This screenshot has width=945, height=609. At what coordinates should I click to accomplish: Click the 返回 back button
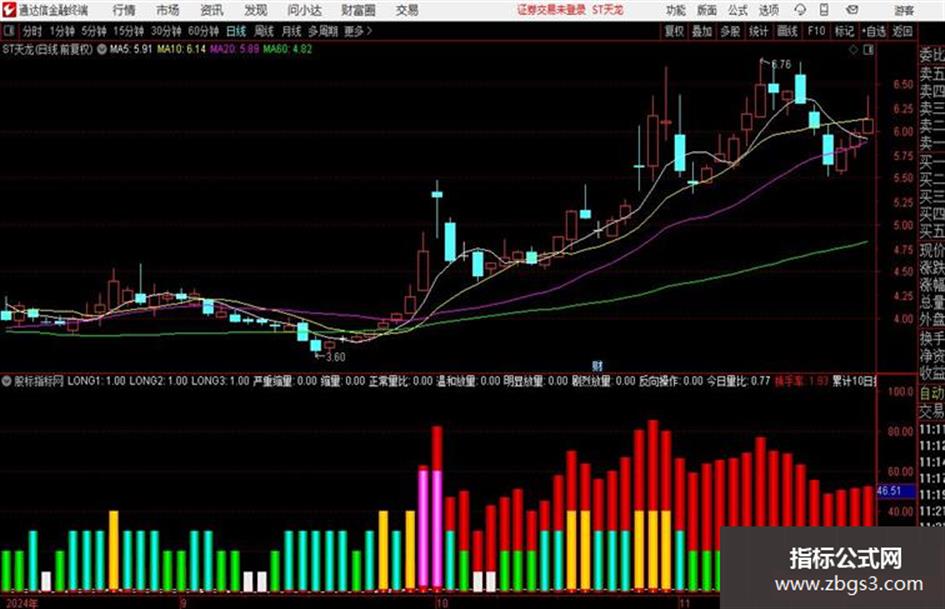click(902, 31)
